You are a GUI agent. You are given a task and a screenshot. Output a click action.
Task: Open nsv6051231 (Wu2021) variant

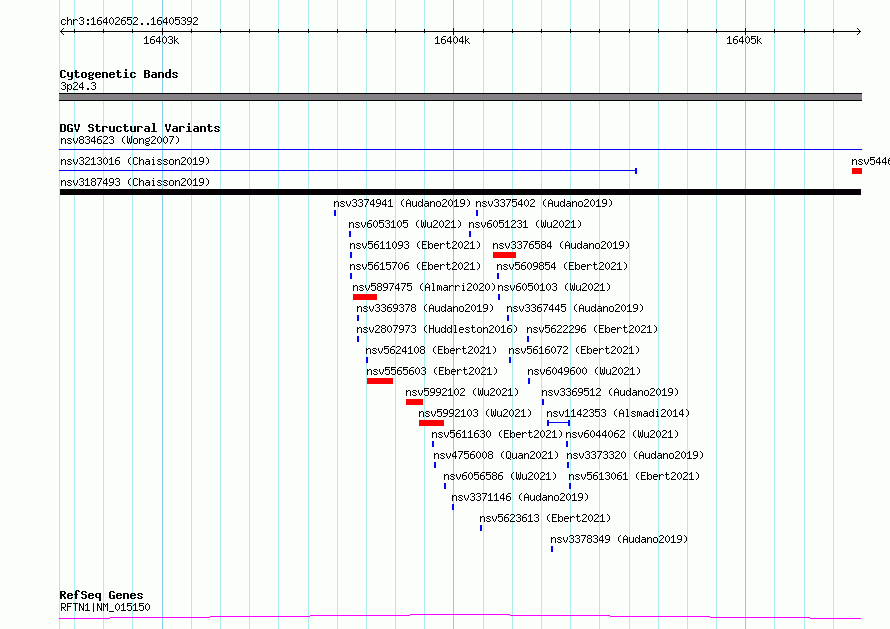[x=525, y=224]
